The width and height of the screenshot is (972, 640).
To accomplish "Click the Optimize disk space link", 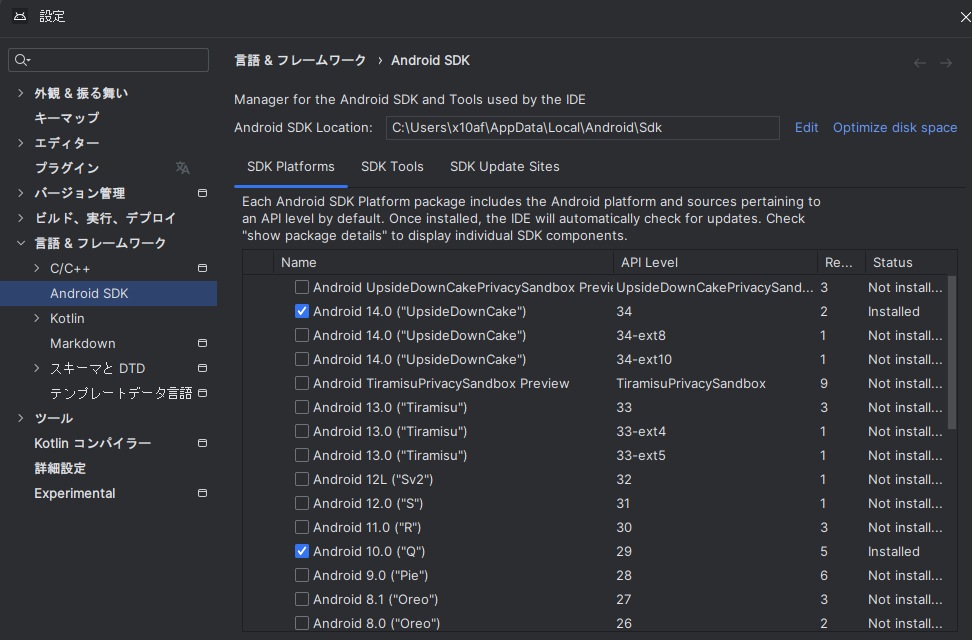I will [894, 127].
